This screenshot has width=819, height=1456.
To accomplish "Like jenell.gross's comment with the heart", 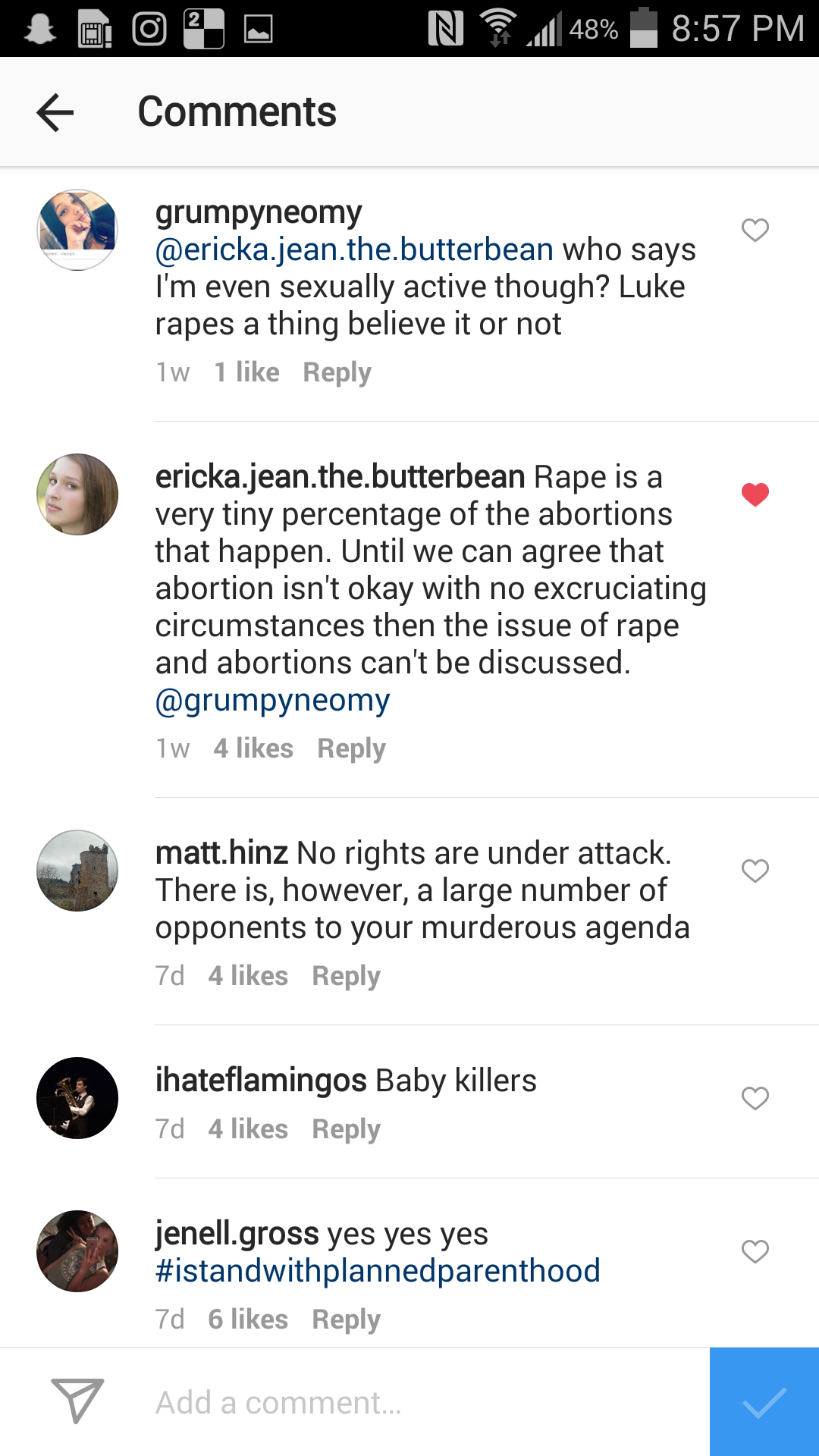I will (x=755, y=1251).
